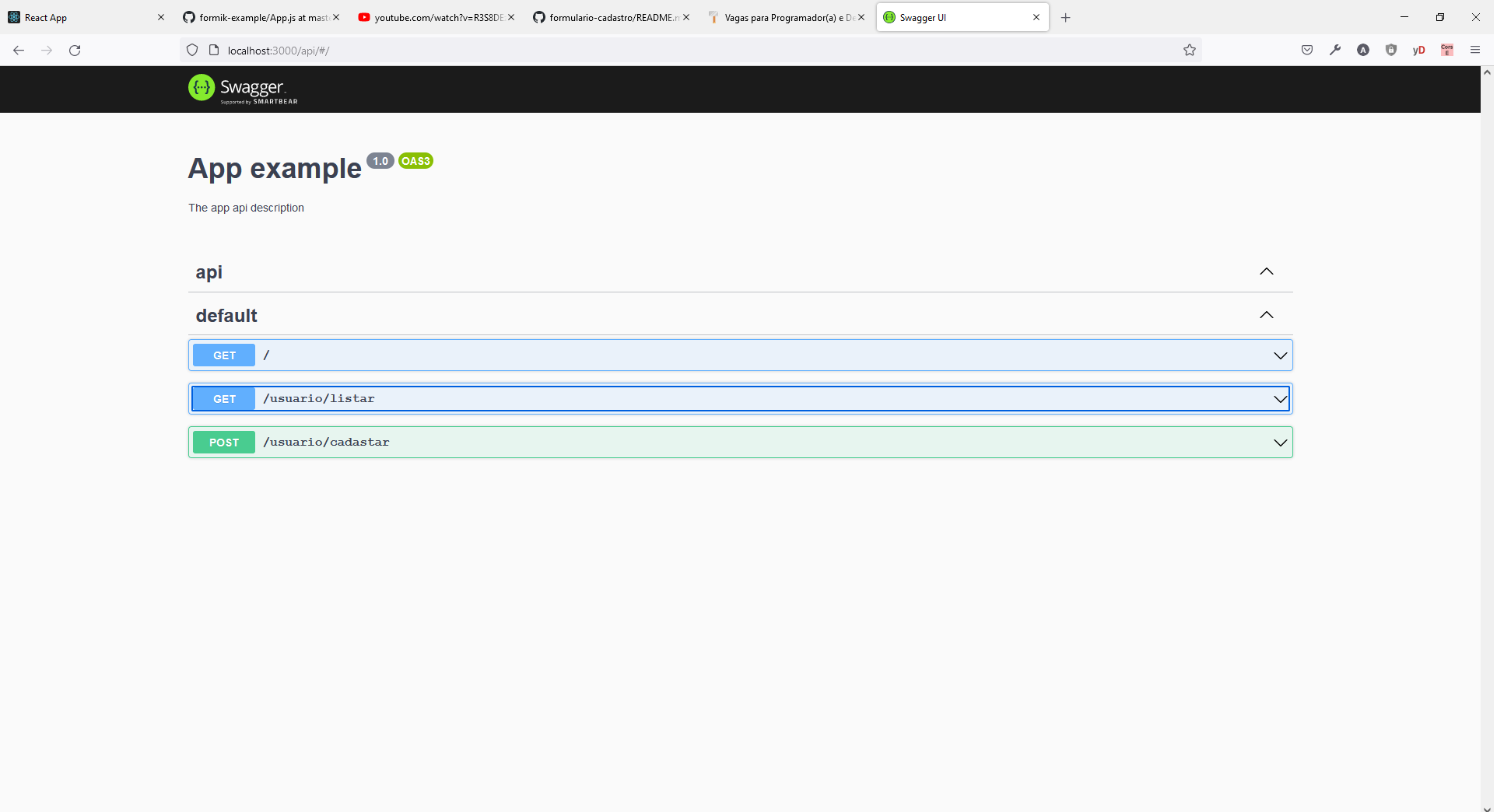Viewport: 1497px width, 812px height.
Task: Click the OAS3 badge
Action: coord(415,161)
